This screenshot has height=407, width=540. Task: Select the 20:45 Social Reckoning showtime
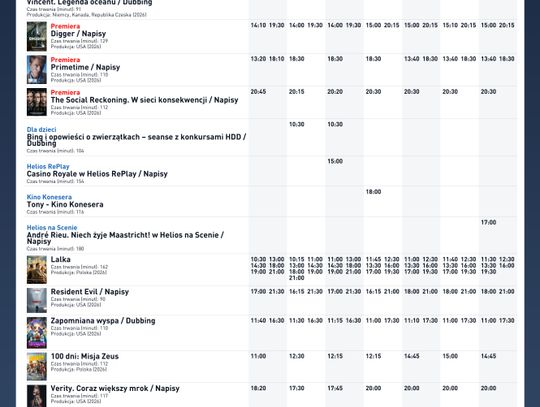tap(258, 92)
